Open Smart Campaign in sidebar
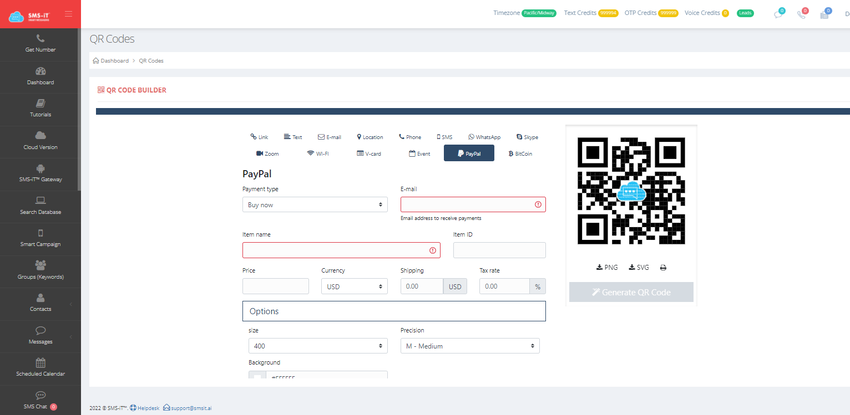Screen dimensions: 850x415 click(x=40, y=238)
